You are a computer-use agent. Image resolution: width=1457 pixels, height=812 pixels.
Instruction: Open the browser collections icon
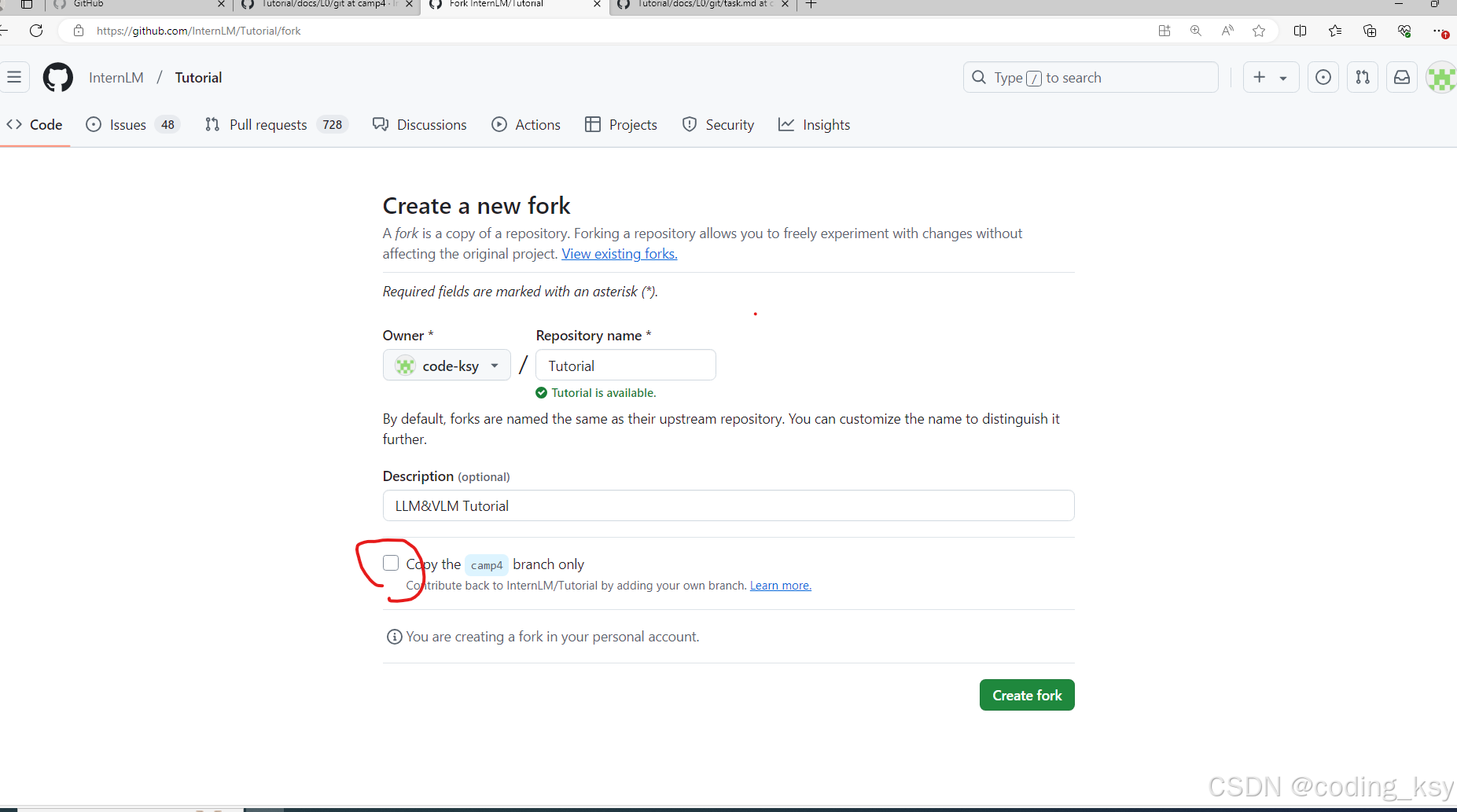tap(1370, 31)
